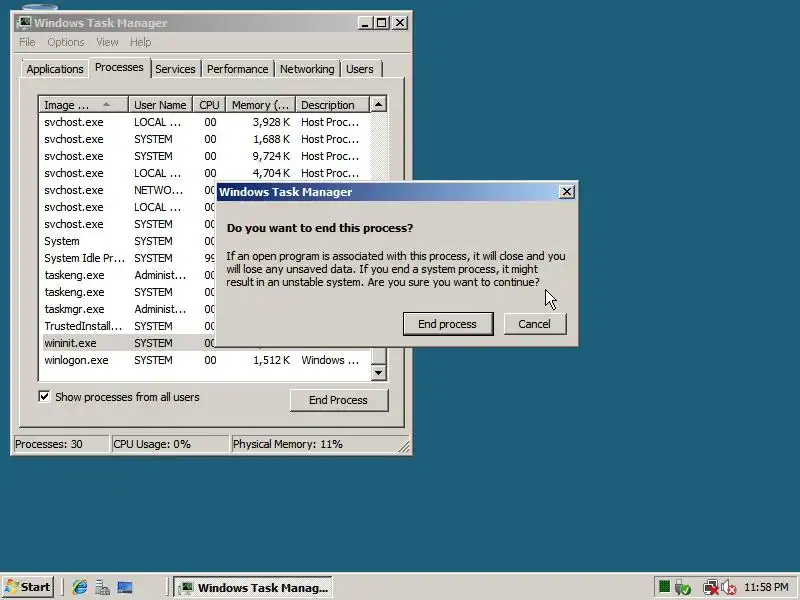
Task: Select the svchost.exe row using 1,688 K
Action: [x=206, y=139]
